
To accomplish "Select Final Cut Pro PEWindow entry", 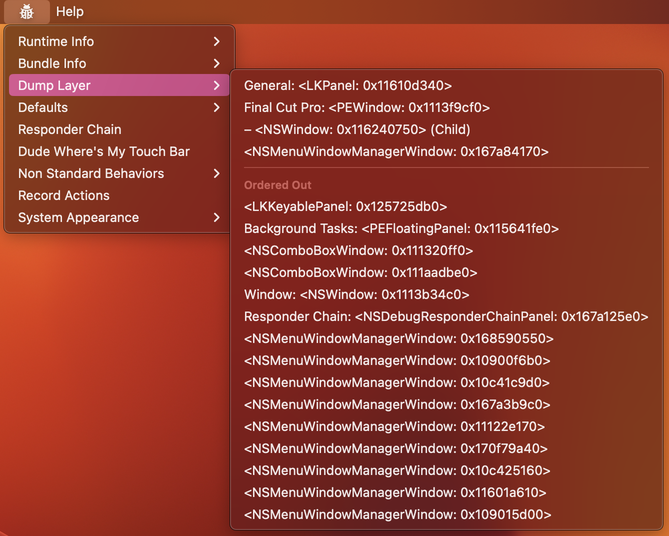I will click(446, 108).
